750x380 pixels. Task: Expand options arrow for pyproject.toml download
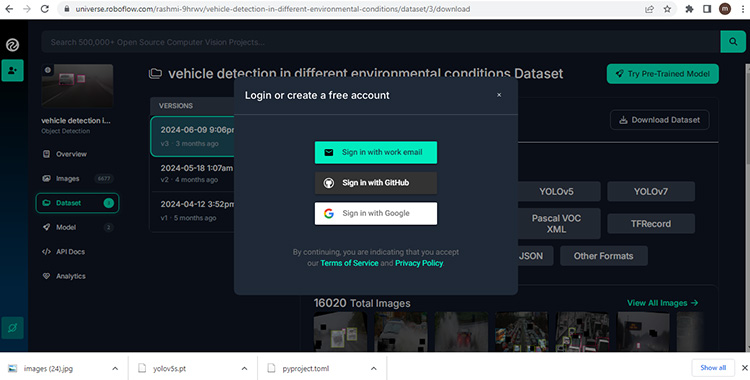pyautogui.click(x=374, y=368)
